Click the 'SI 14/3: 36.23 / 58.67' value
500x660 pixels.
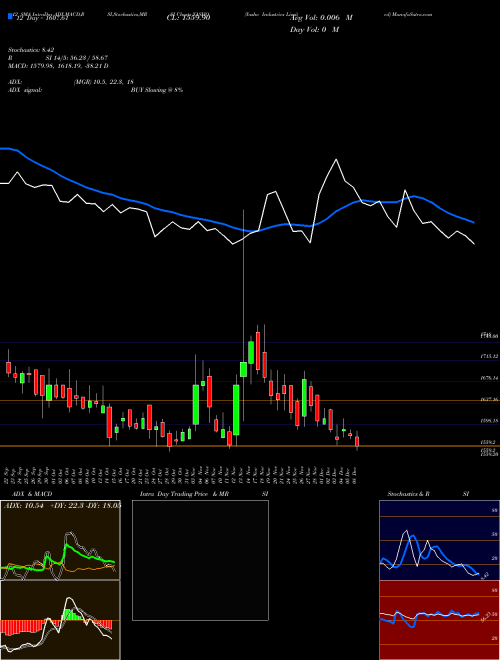tap(77, 58)
